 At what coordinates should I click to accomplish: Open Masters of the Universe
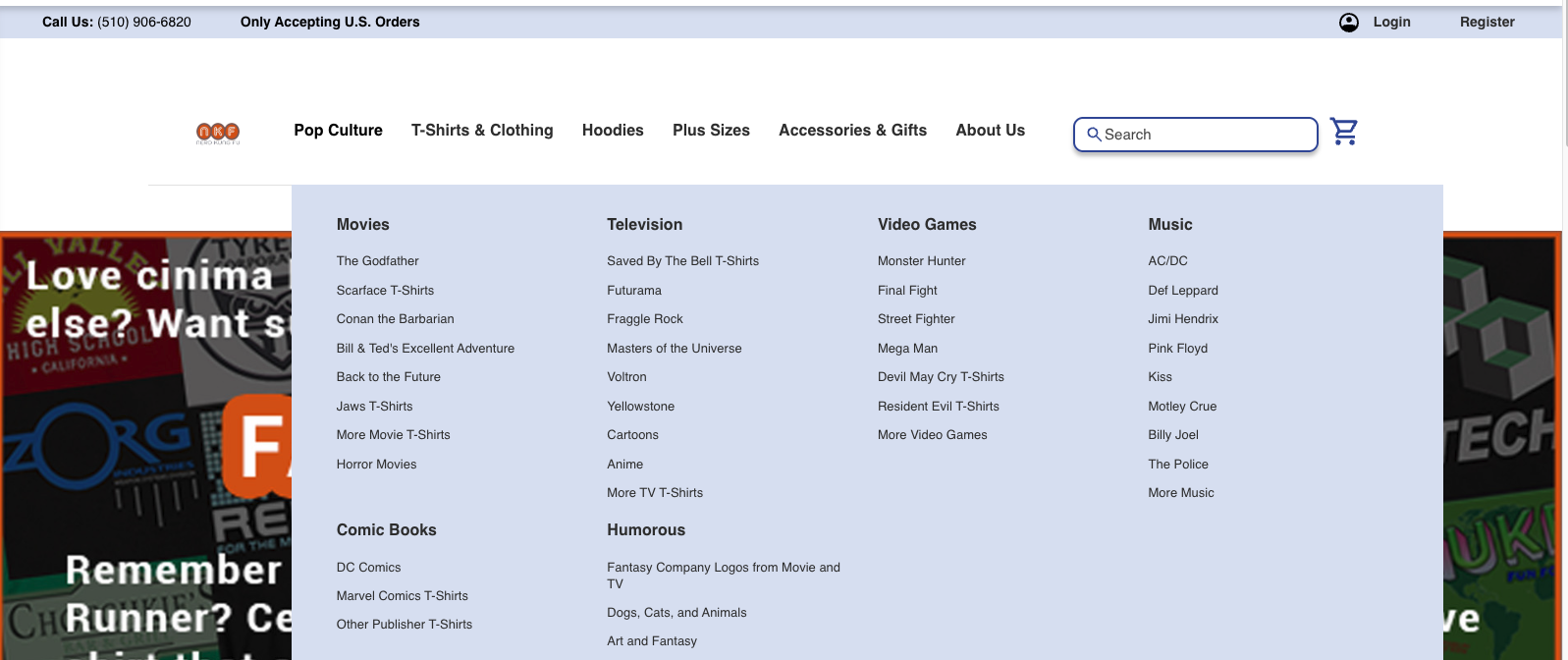coord(675,349)
